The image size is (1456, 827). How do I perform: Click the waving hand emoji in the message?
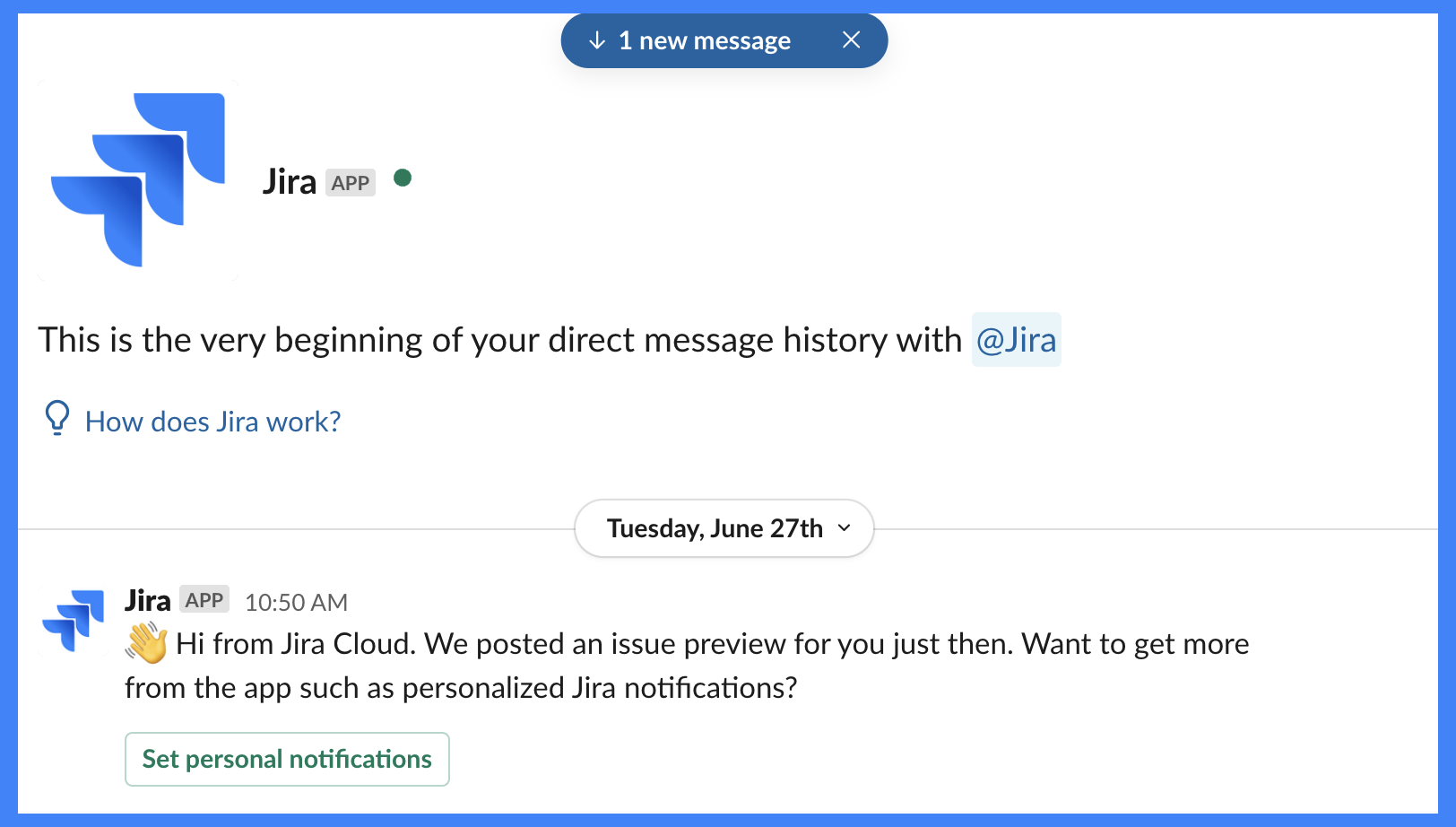tap(146, 643)
